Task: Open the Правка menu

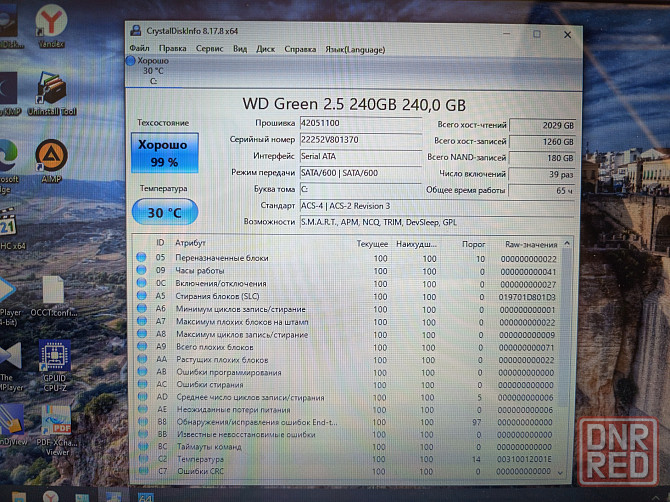Action: coord(173,49)
